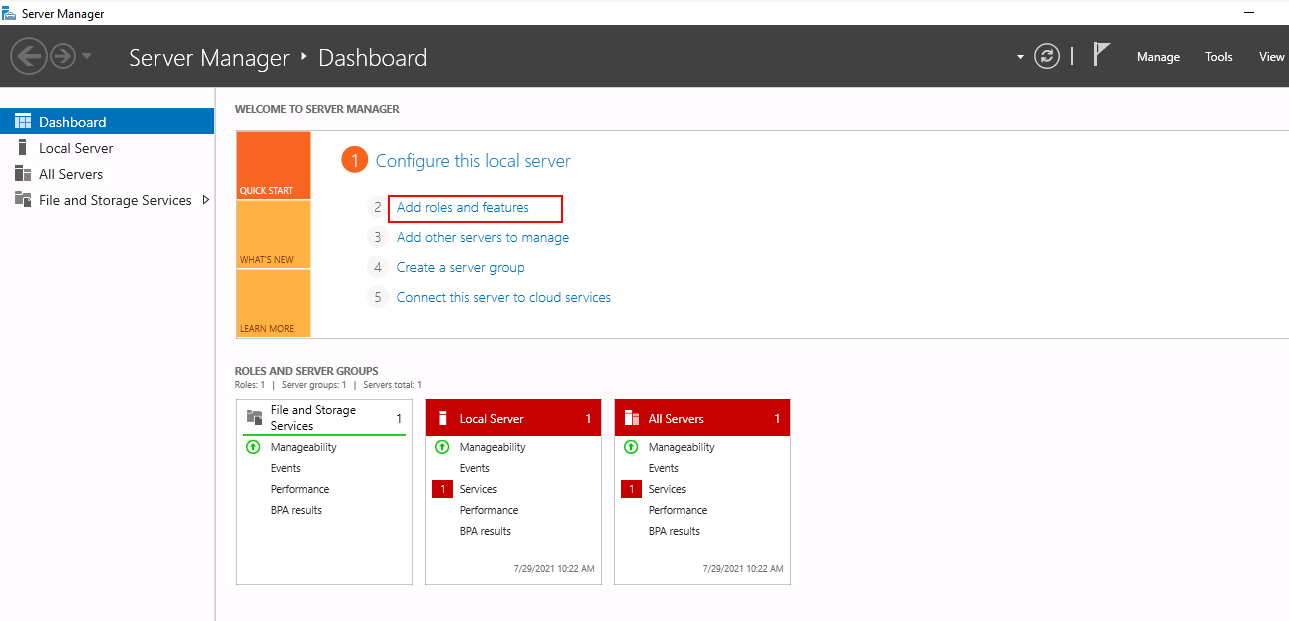The image size is (1289, 621).
Task: Click the Local Server tile header icon
Action: 443,418
